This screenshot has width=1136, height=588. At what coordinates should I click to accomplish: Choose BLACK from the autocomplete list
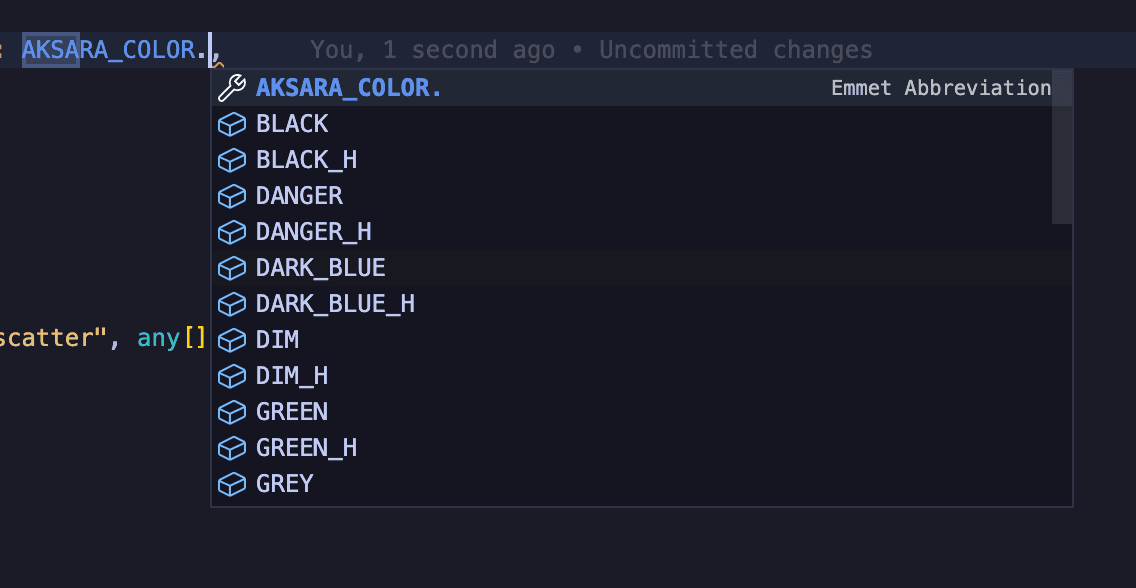click(x=292, y=124)
